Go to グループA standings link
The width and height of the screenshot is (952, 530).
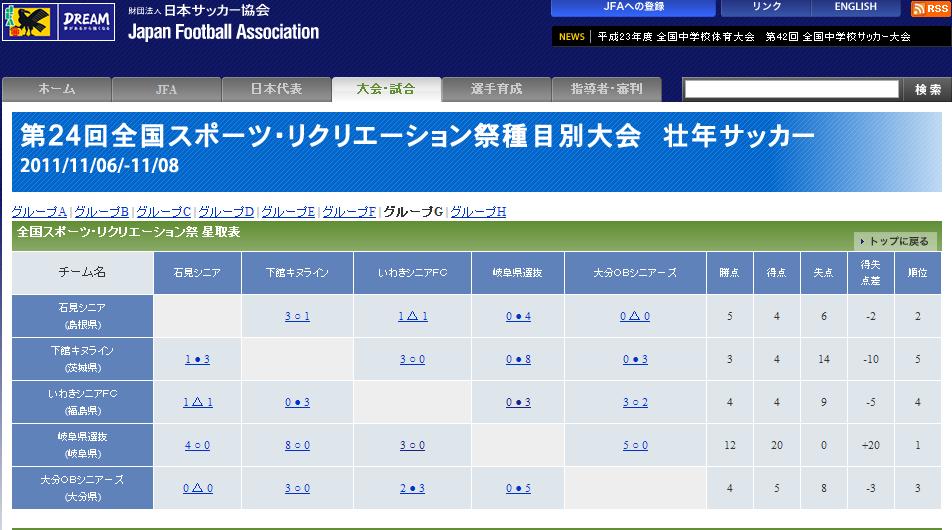tap(39, 212)
